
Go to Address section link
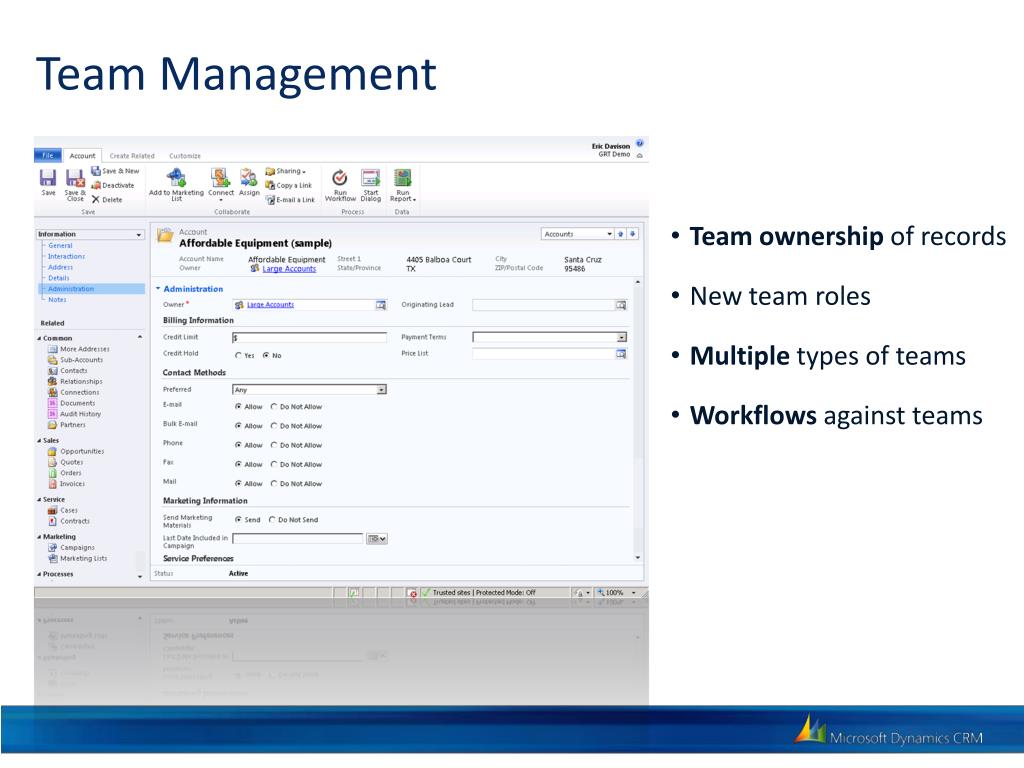pyautogui.click(x=60, y=267)
